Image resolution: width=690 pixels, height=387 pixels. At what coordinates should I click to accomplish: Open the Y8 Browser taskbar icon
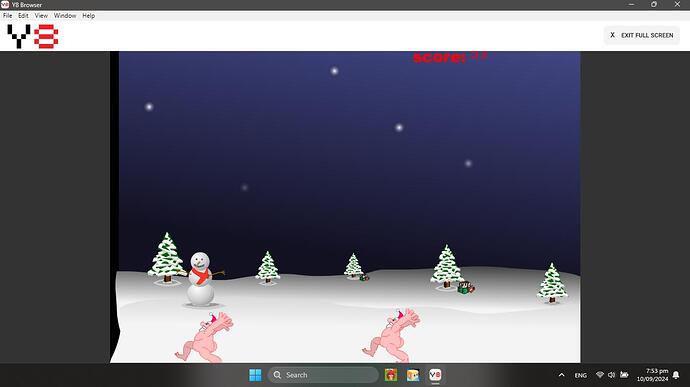tap(435, 375)
